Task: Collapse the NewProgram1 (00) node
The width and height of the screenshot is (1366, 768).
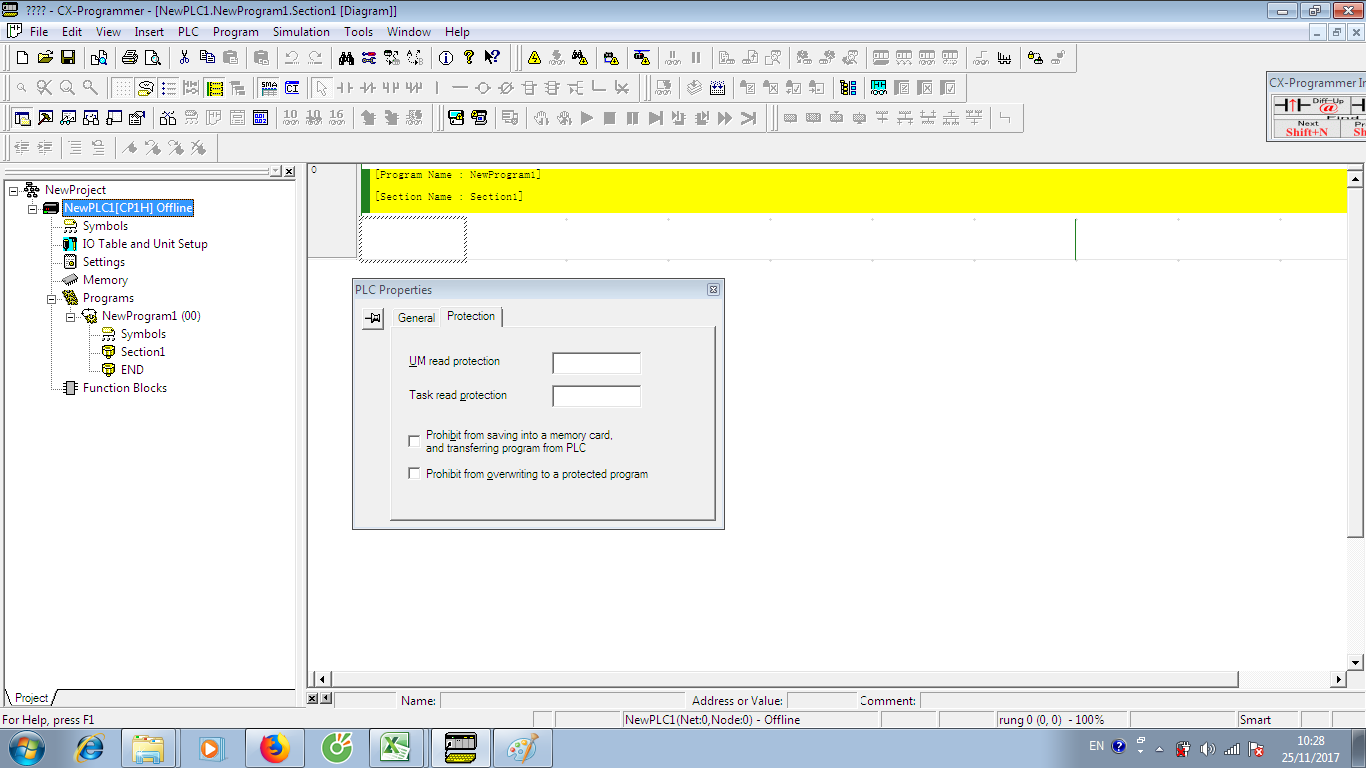Action: coord(70,316)
